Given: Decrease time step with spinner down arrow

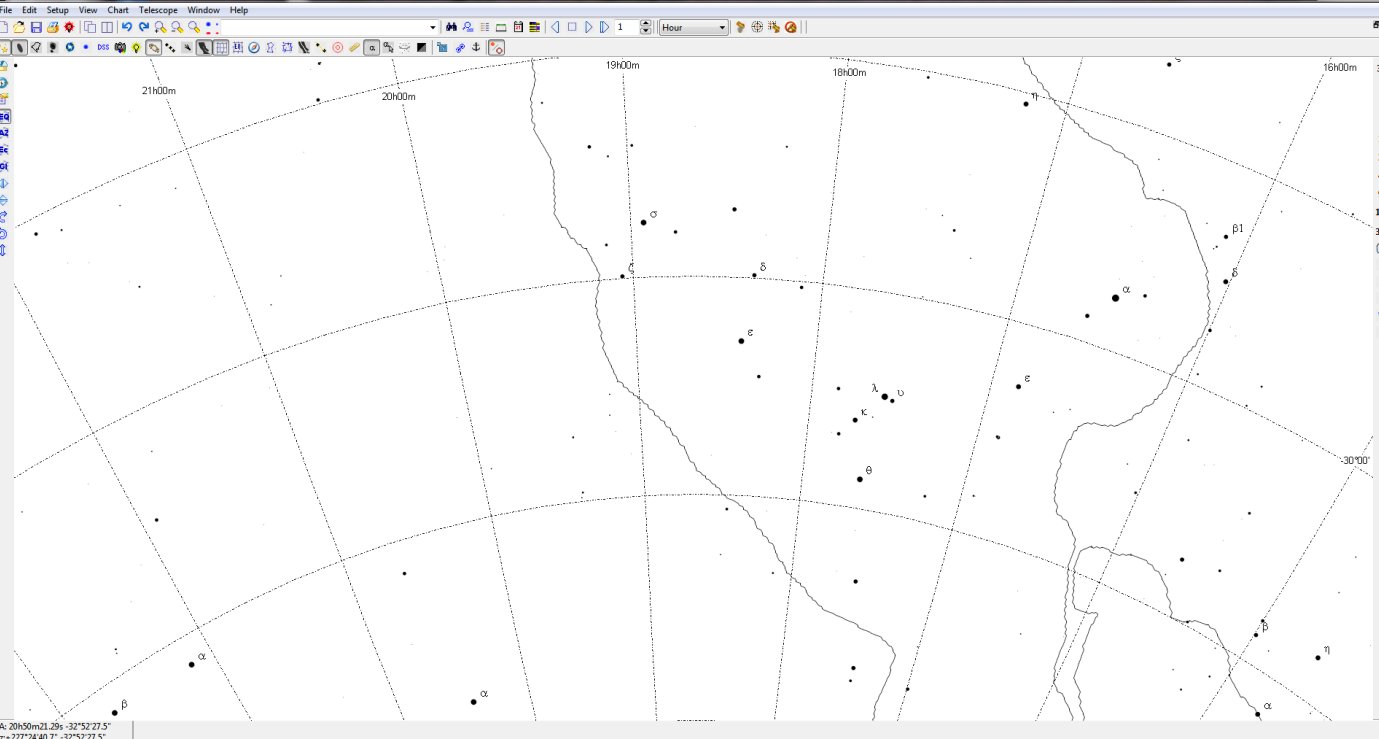Looking at the screenshot, I should pos(646,31).
